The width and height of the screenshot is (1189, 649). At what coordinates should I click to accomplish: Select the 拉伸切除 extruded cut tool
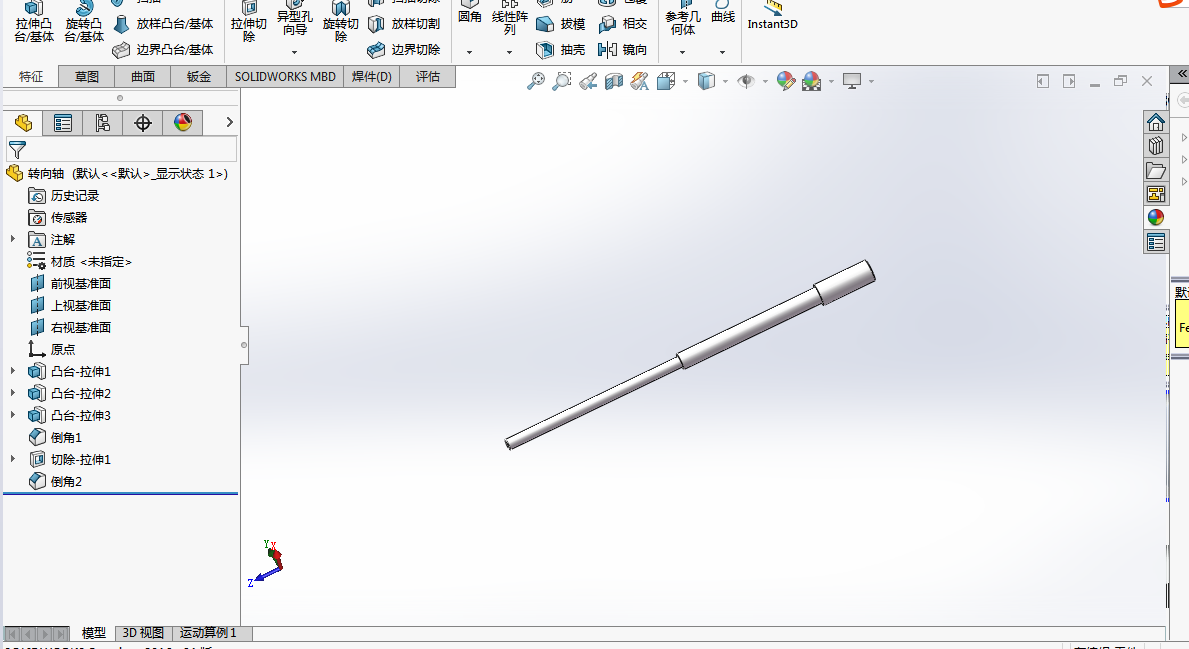point(248,22)
